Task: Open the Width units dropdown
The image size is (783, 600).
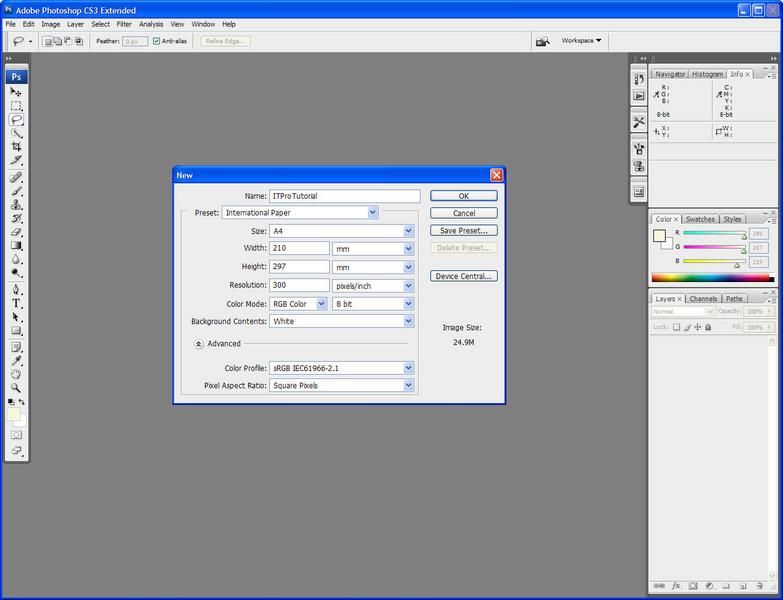Action: coord(373,249)
